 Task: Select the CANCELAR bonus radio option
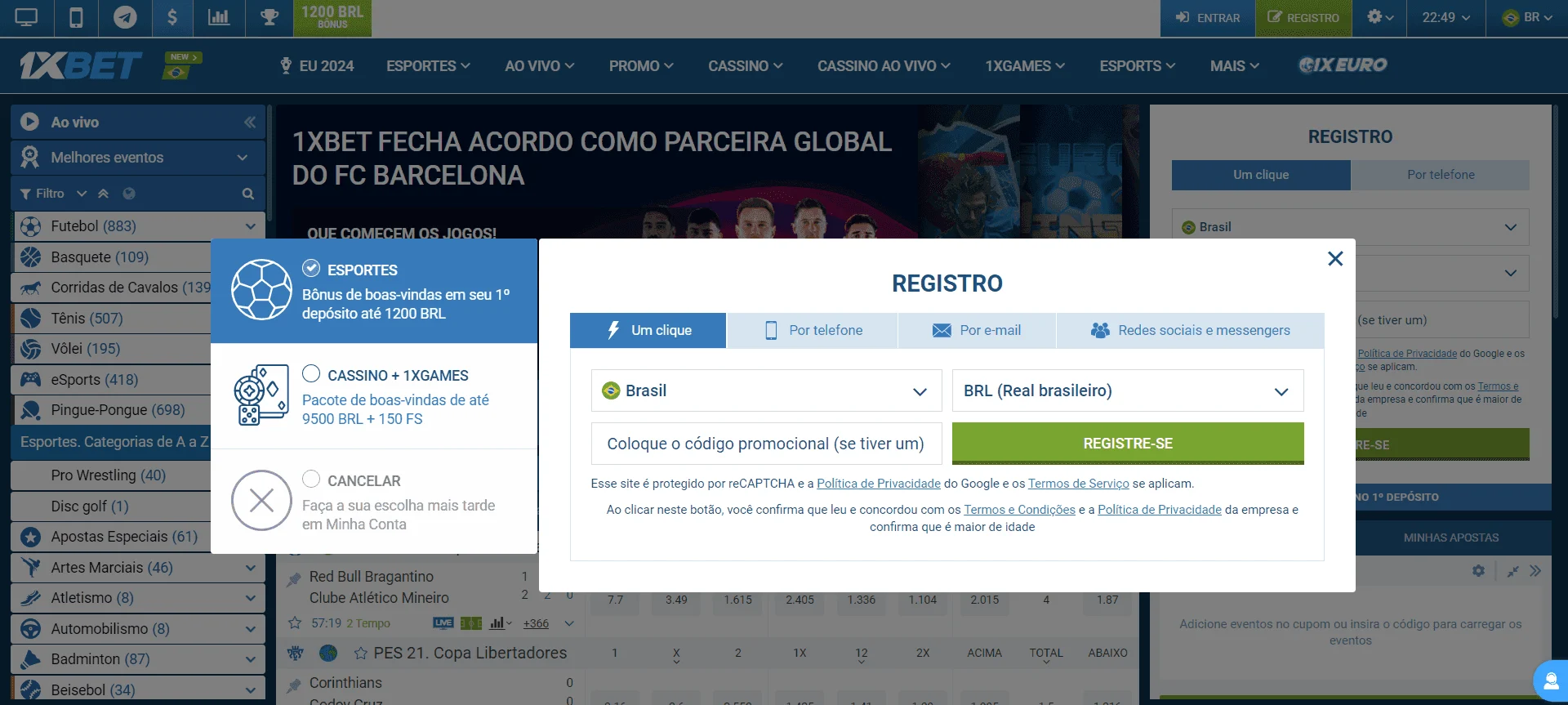pos(311,479)
